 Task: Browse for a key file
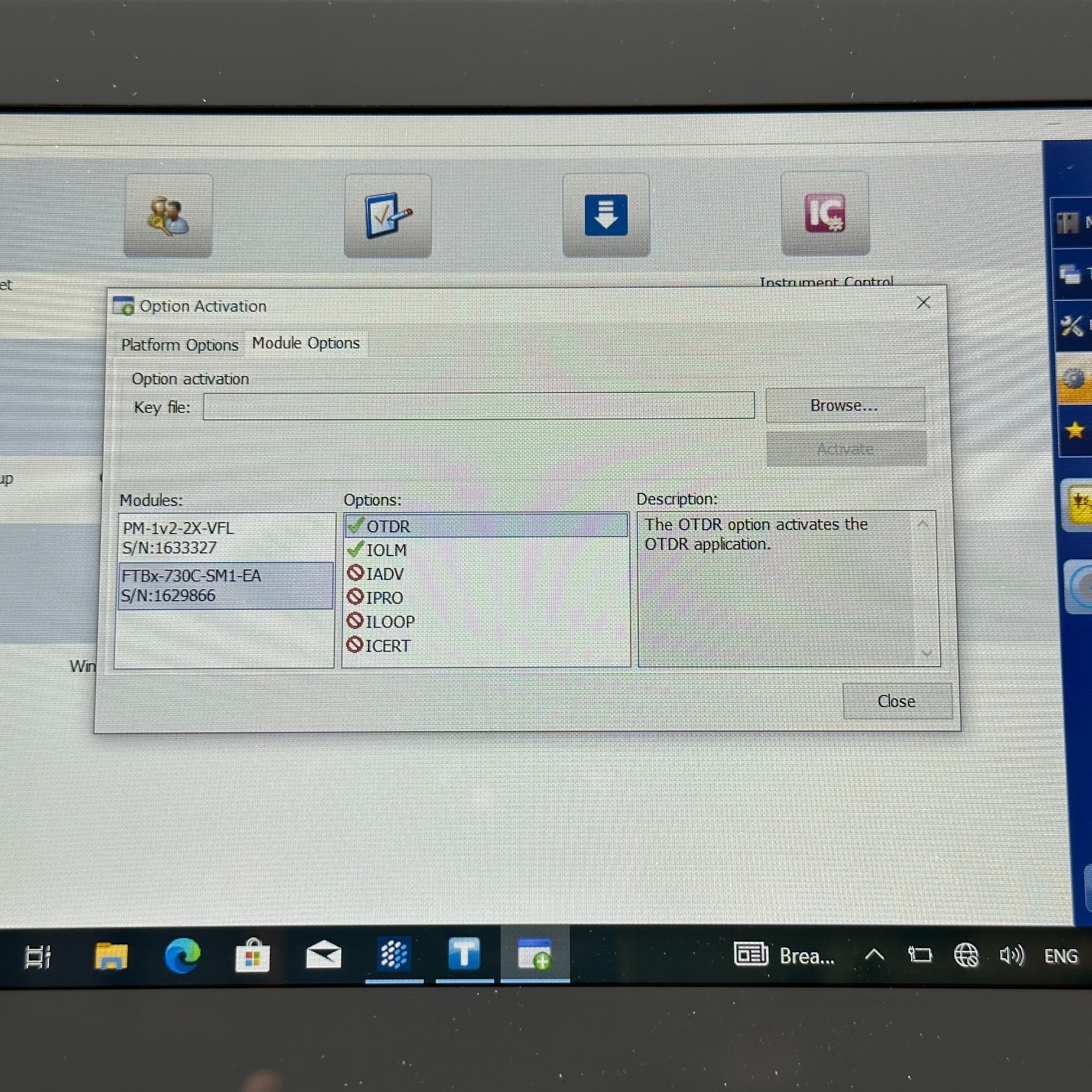[845, 405]
